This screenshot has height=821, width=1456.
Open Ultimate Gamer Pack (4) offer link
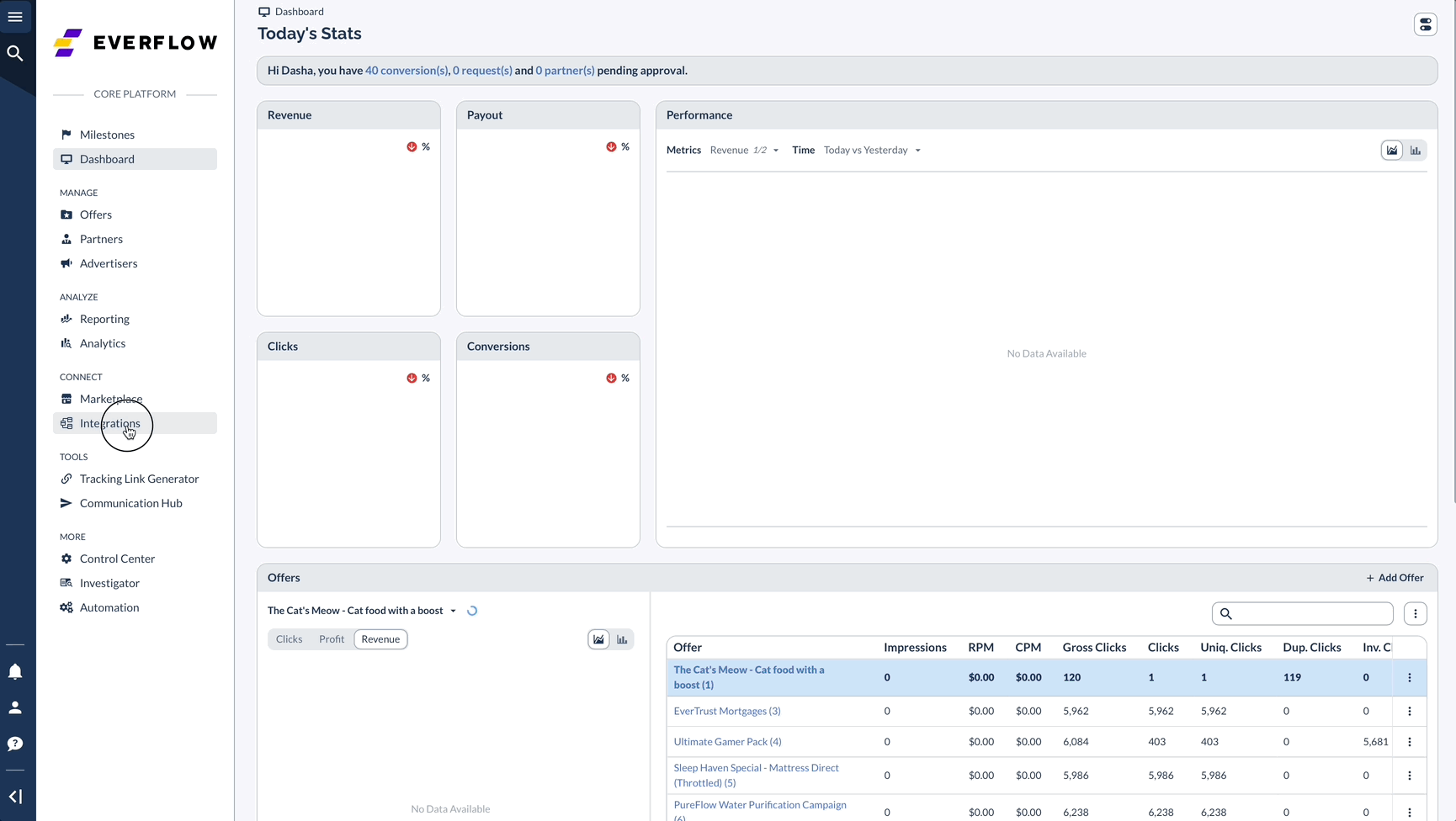point(727,742)
